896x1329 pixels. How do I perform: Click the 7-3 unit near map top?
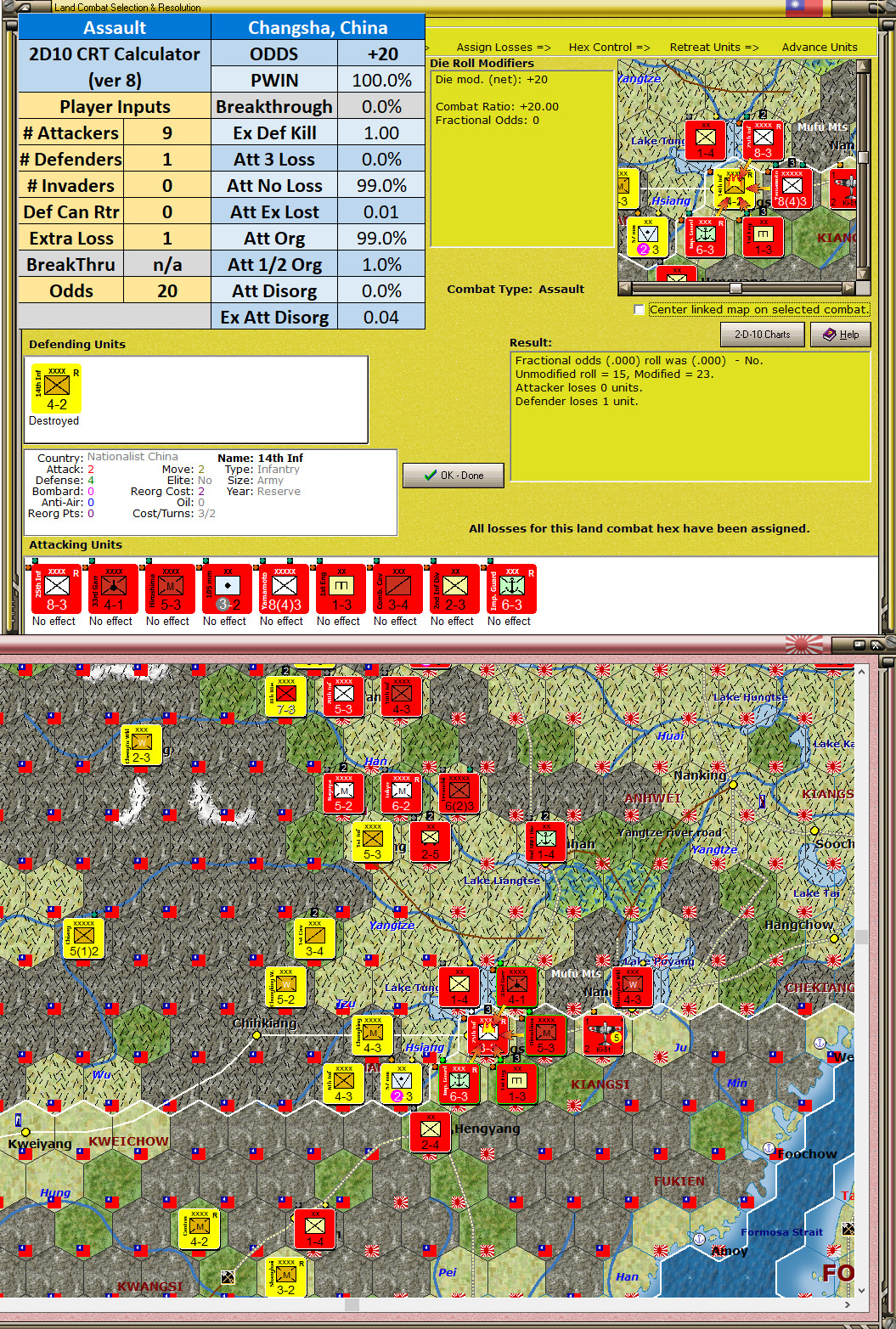(x=285, y=697)
